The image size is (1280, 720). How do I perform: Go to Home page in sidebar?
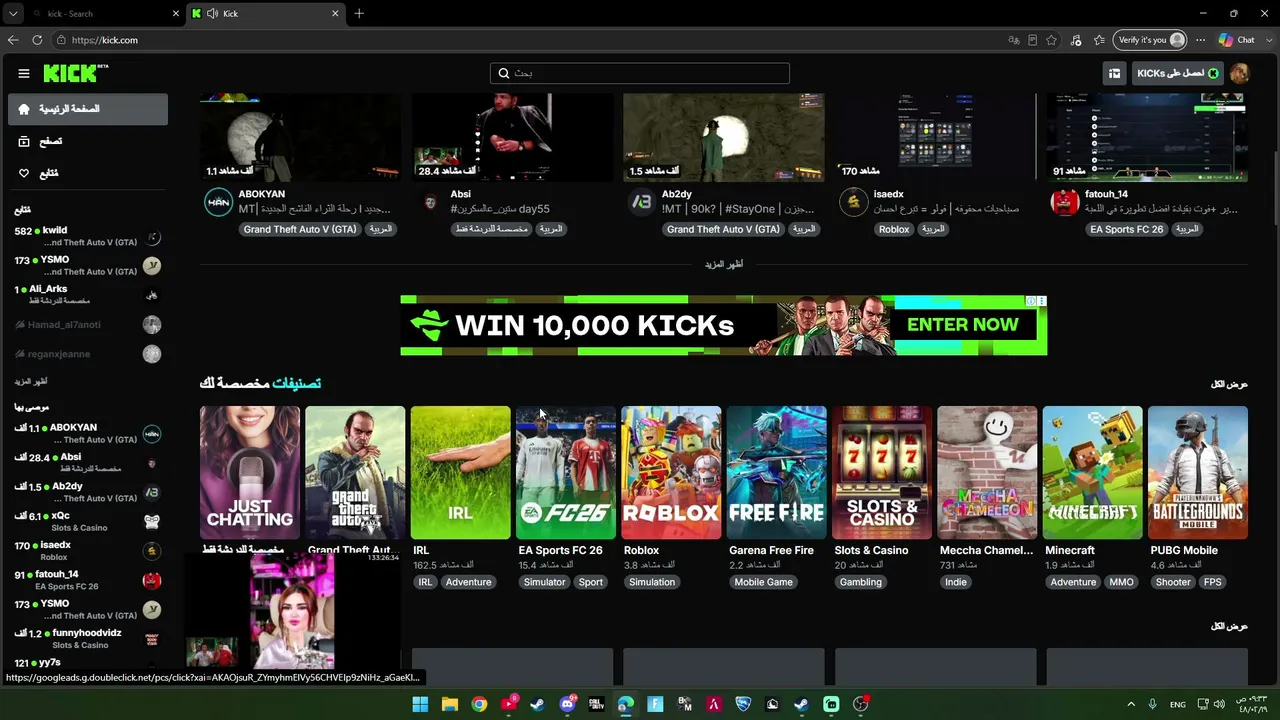(x=88, y=109)
